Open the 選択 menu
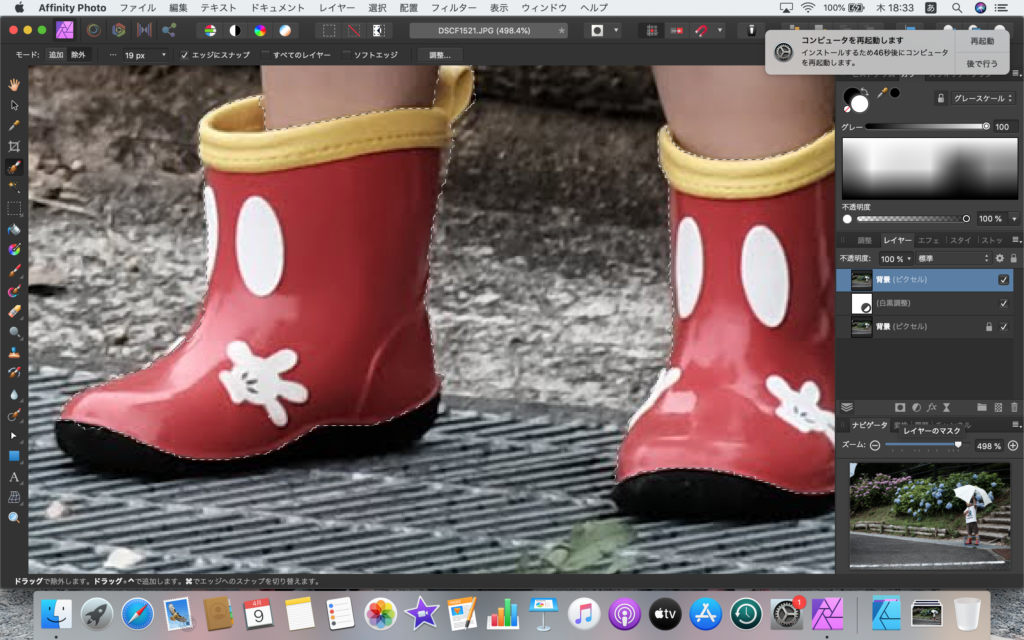 coord(377,8)
